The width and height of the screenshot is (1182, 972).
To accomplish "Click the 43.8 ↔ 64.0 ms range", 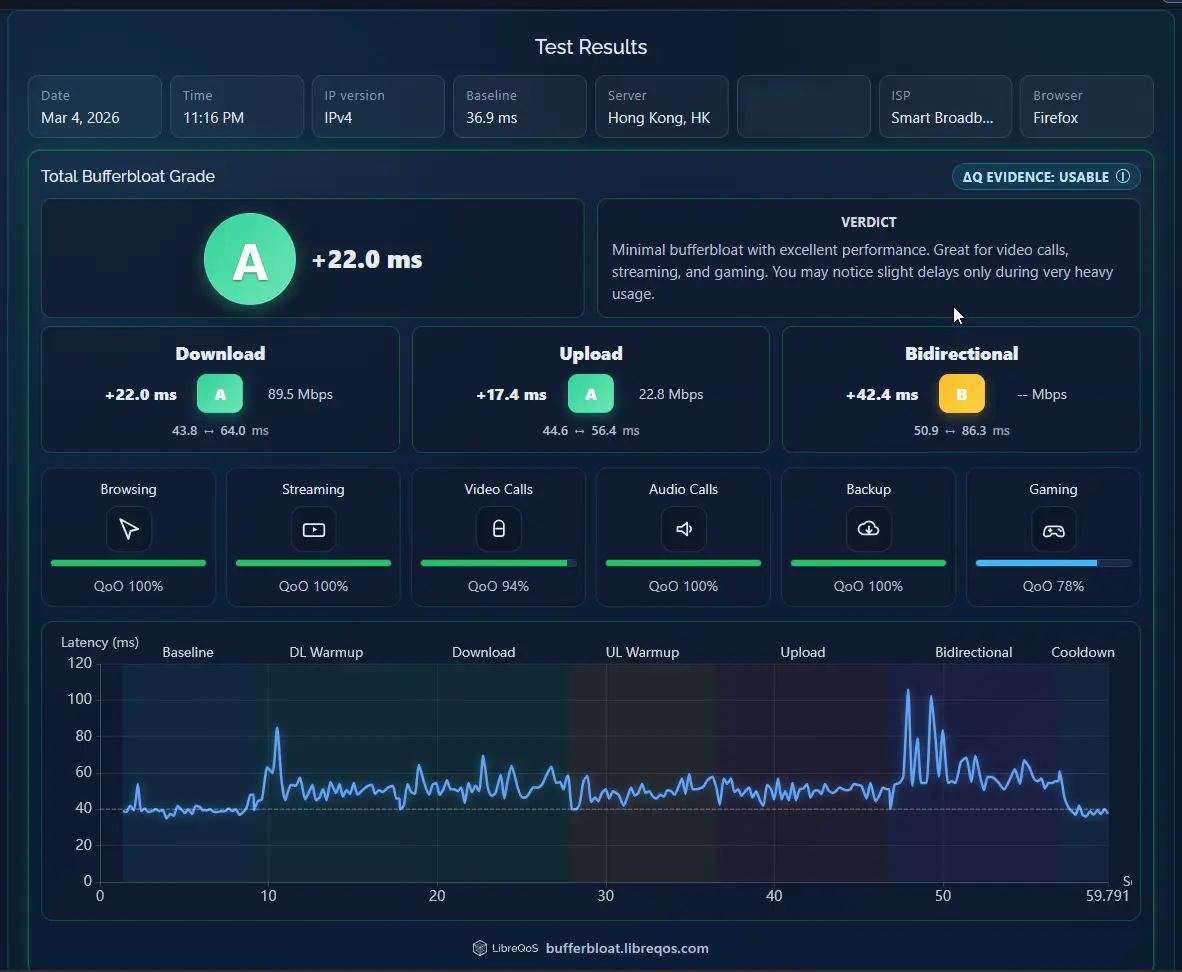I will coord(220,431).
